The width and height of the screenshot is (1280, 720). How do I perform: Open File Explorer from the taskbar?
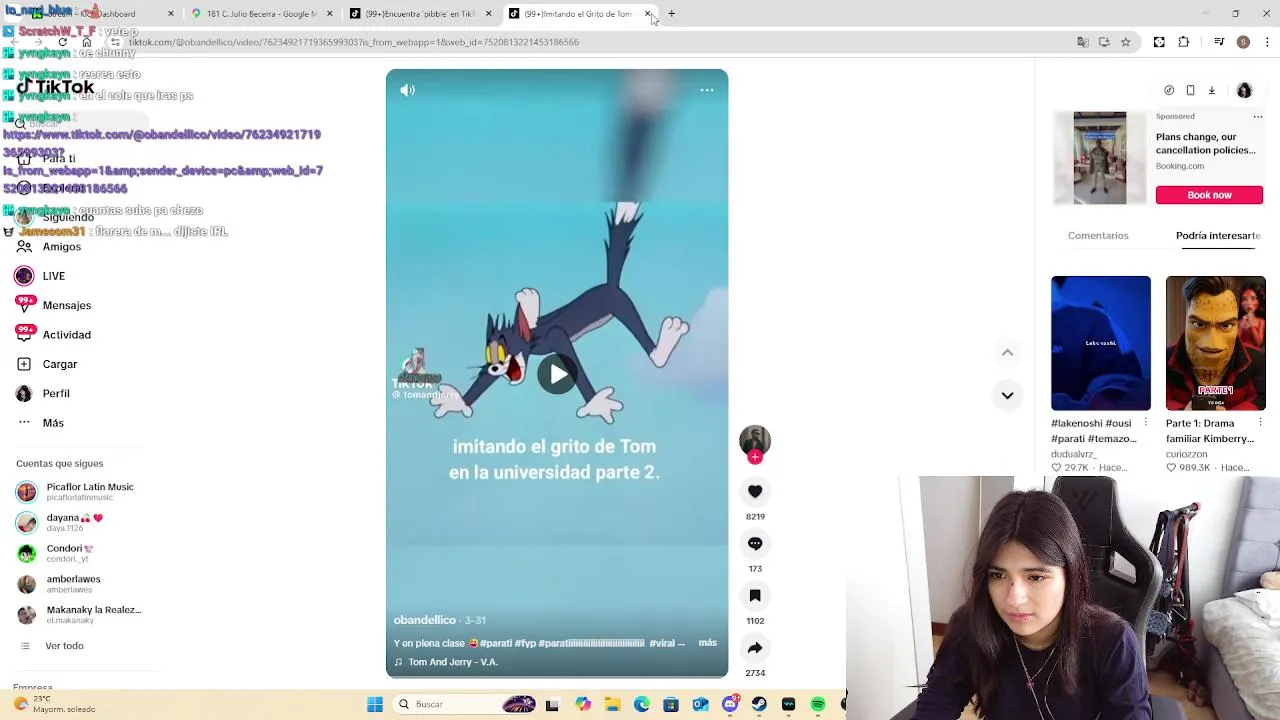612,704
